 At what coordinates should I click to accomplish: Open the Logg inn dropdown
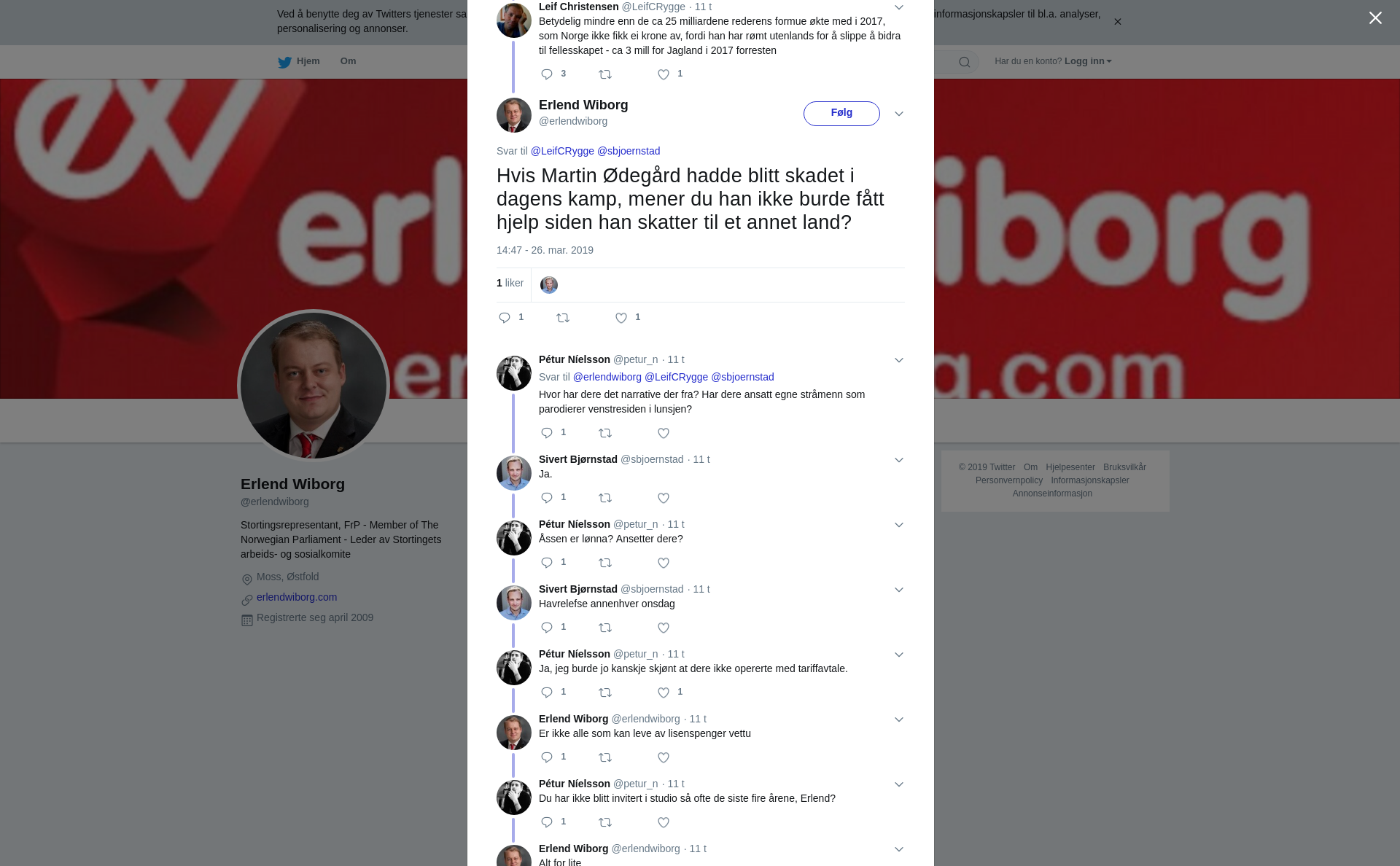click(x=1088, y=61)
